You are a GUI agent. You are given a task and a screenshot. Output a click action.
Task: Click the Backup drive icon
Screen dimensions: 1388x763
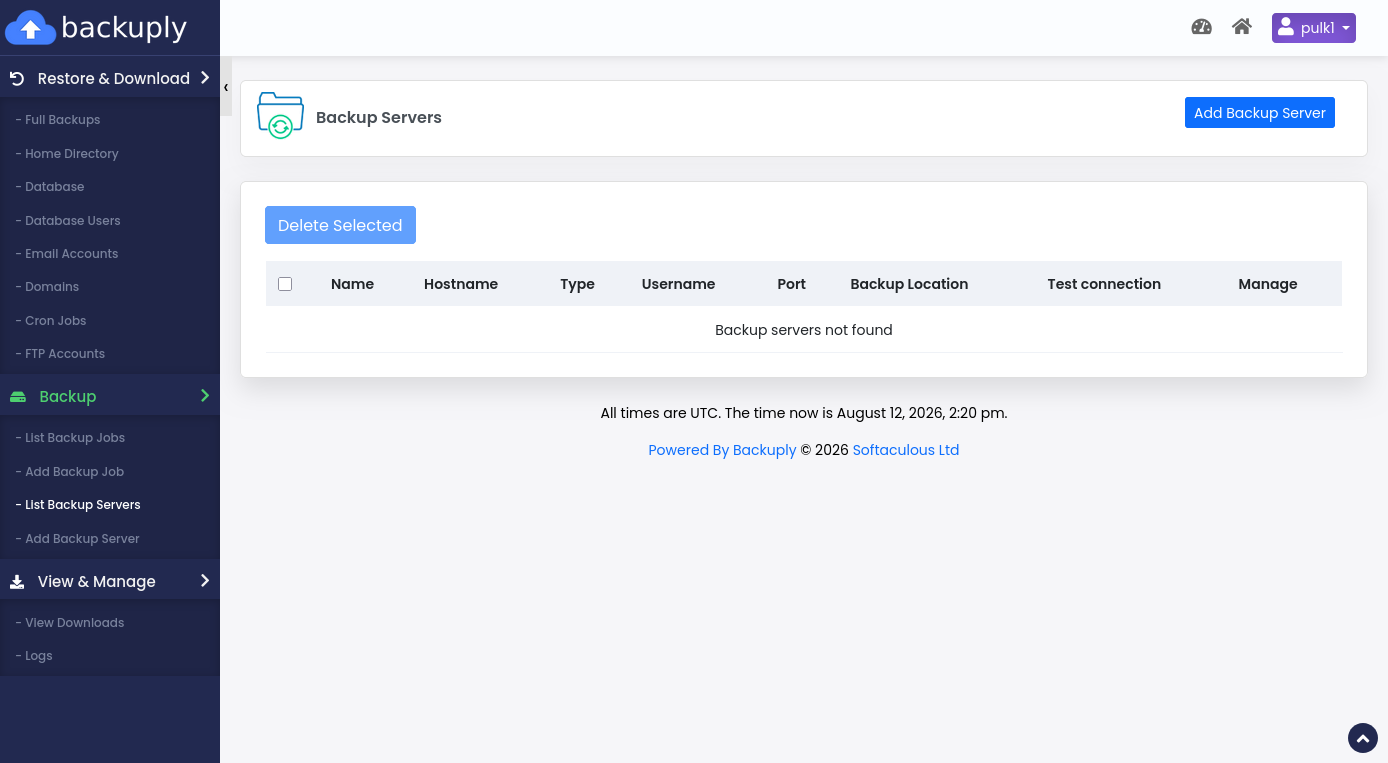pyautogui.click(x=18, y=397)
